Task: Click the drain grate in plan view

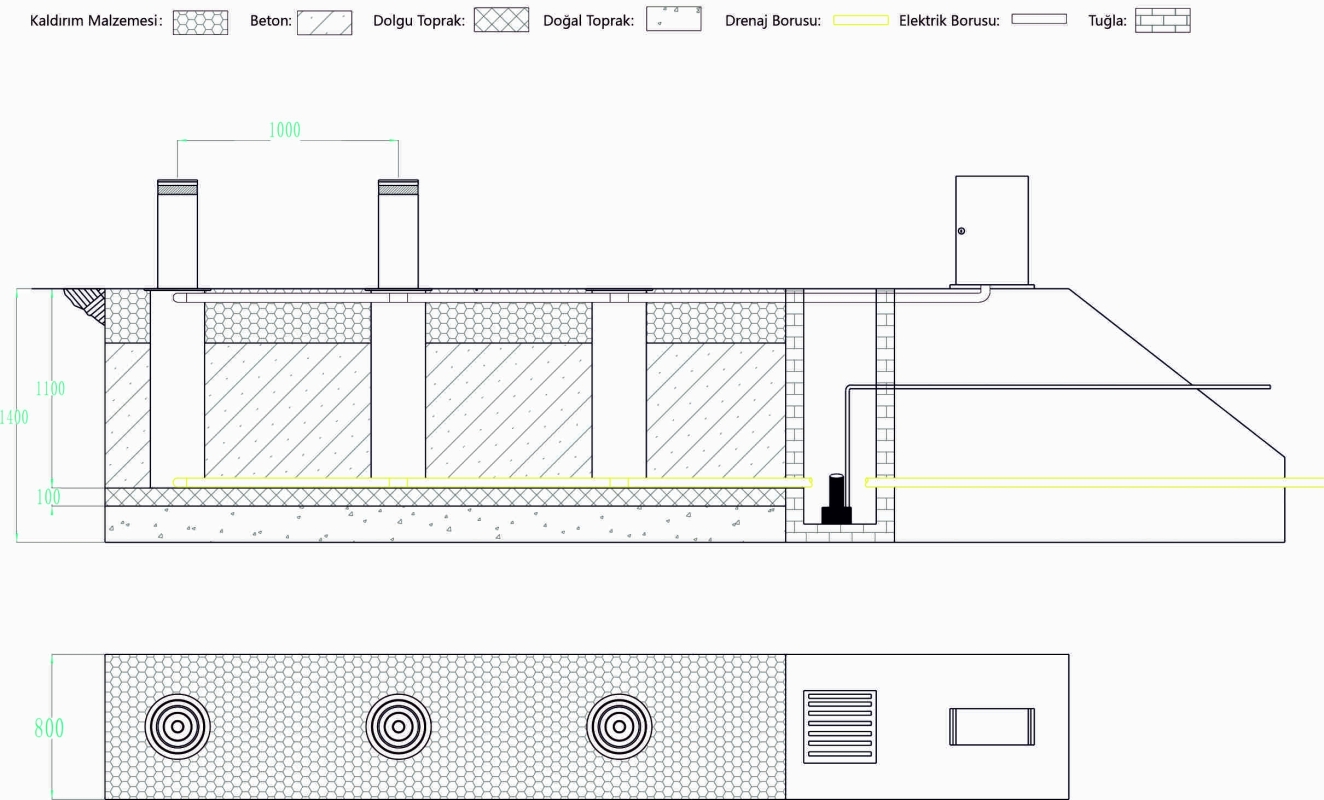Action: (840, 726)
